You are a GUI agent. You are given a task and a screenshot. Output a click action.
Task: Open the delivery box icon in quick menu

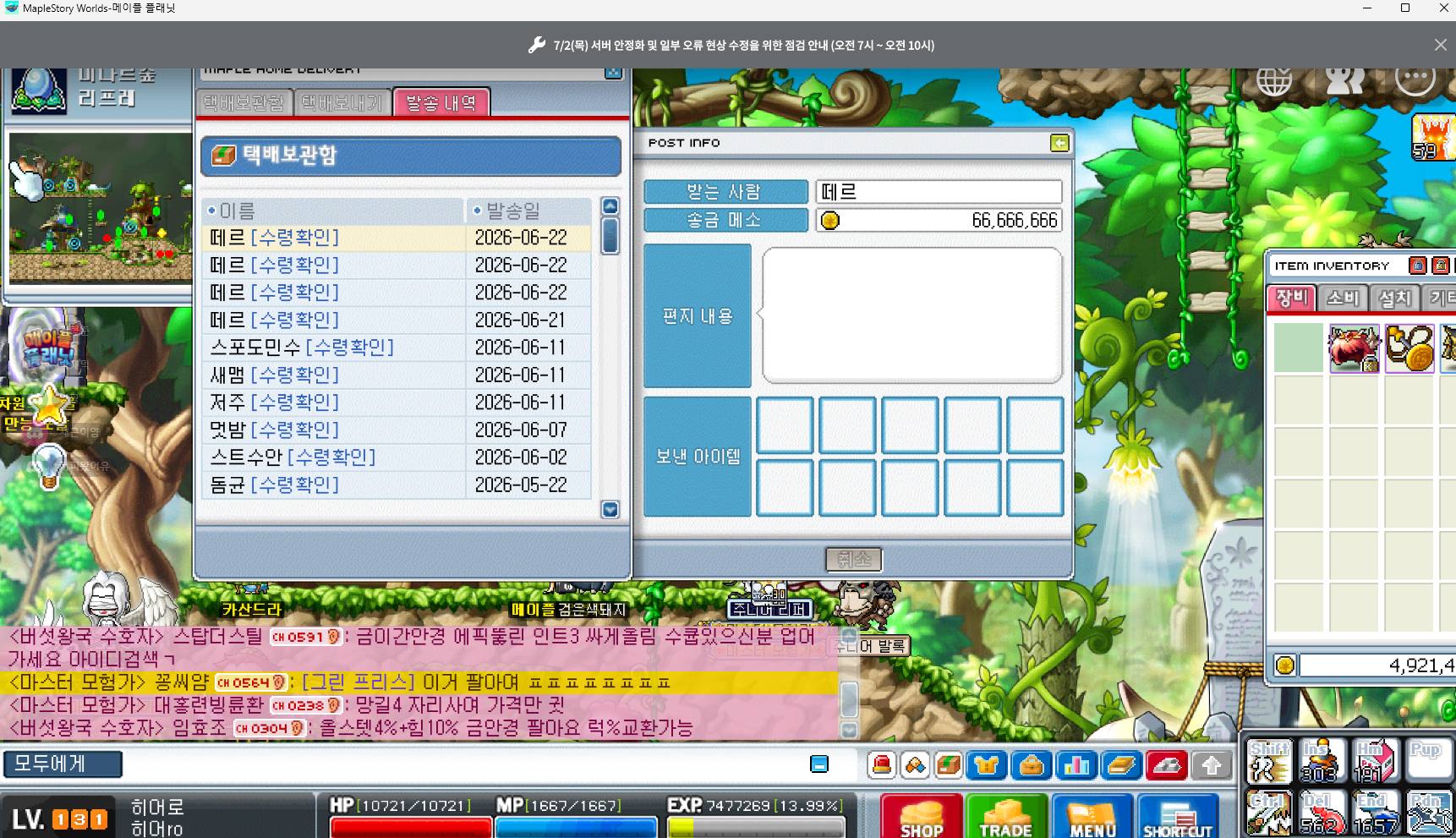(948, 766)
